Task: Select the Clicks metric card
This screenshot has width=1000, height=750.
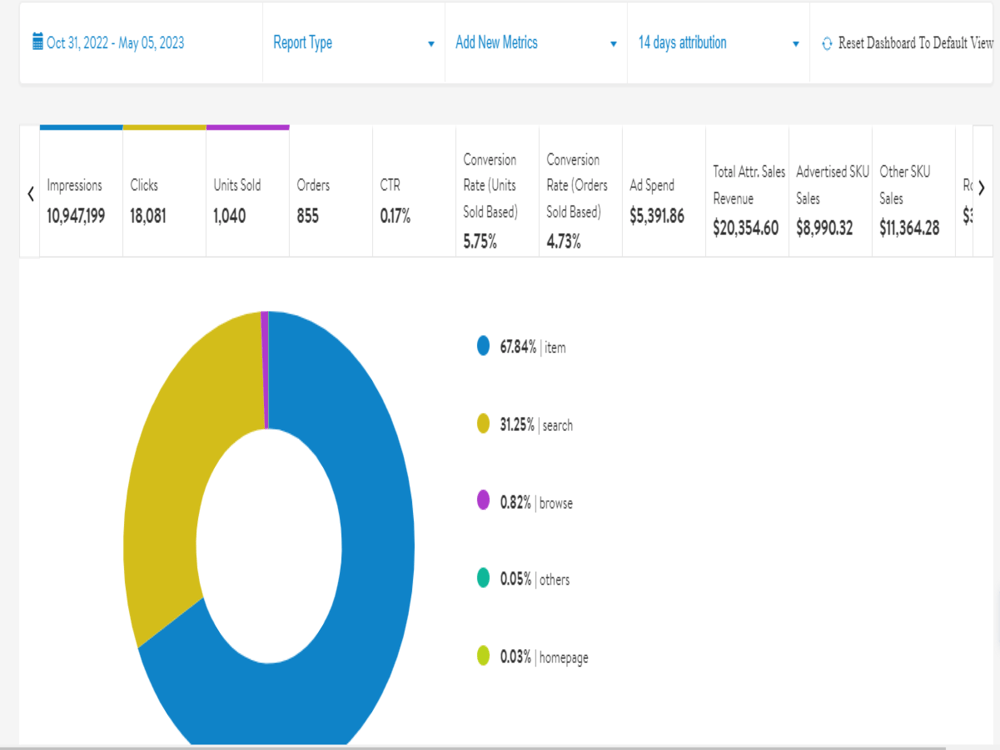Action: click(x=165, y=191)
